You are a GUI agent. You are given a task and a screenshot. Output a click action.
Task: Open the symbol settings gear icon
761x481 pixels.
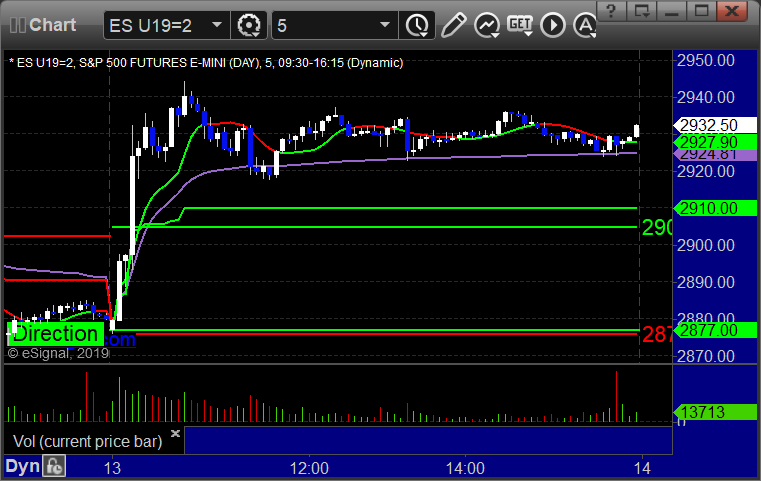pyautogui.click(x=248, y=25)
